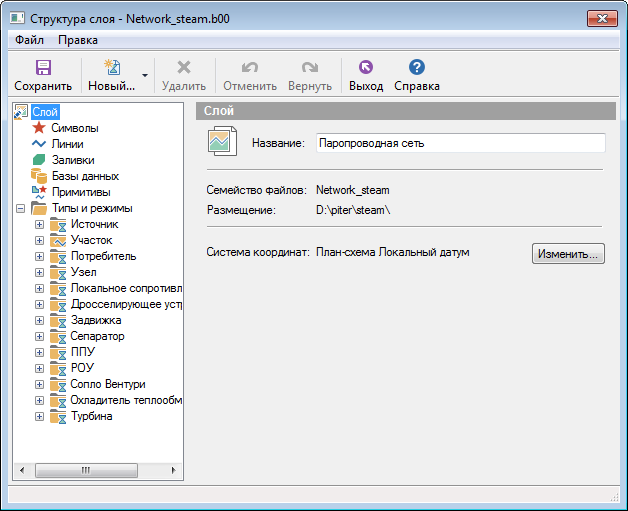This screenshot has width=628, height=511.
Task: Click the Save (Сохранить) toolbar icon
Action: click(x=43, y=68)
